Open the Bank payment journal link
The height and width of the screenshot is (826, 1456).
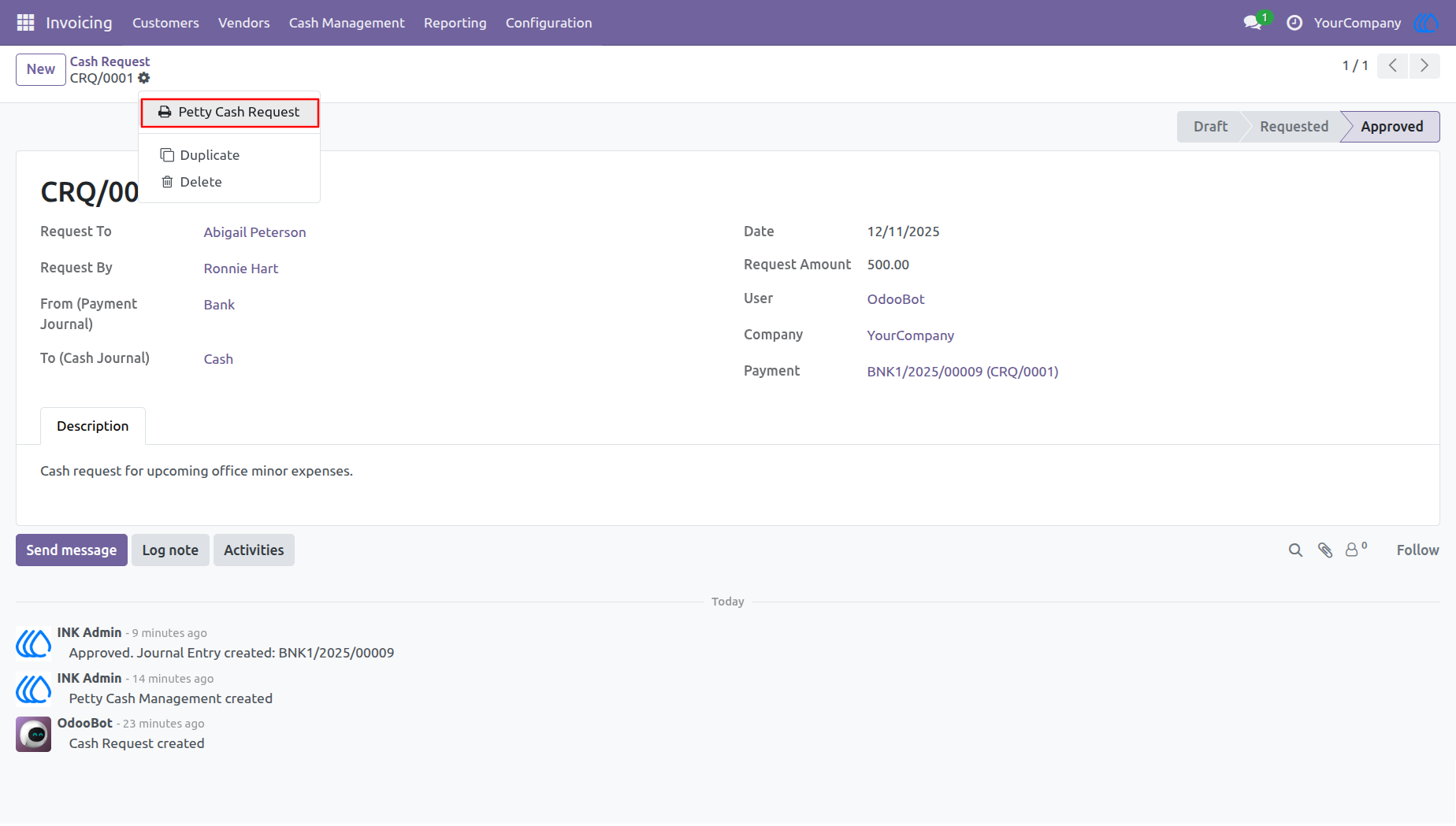click(x=219, y=305)
